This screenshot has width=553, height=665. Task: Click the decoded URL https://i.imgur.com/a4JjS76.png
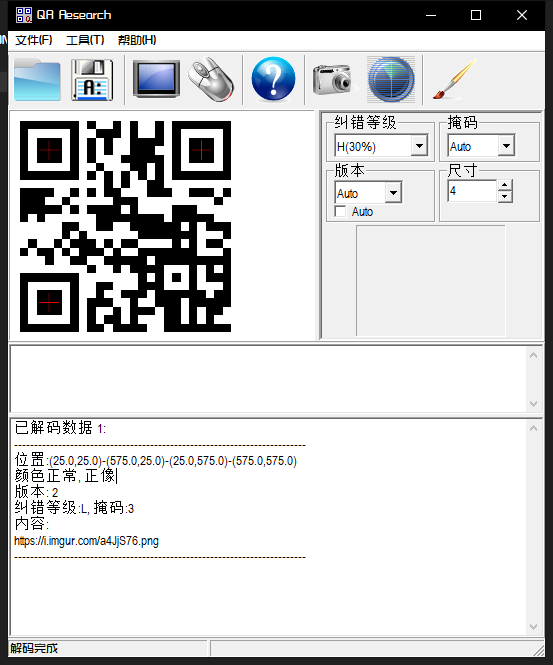(87, 541)
